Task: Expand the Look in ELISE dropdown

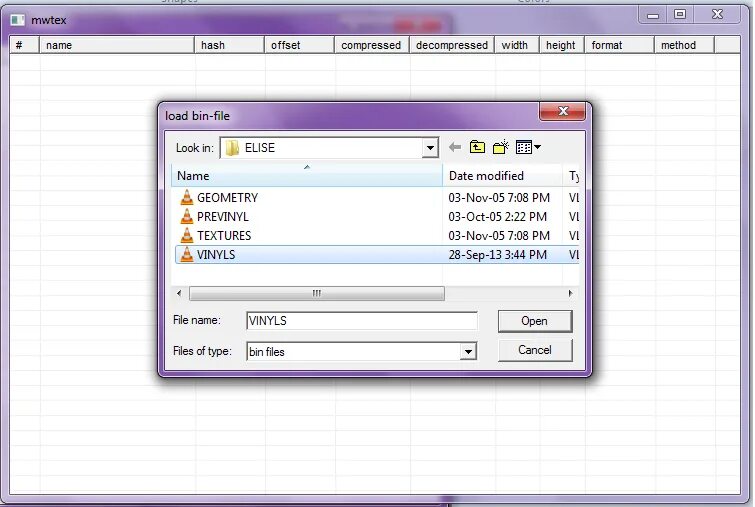Action: pos(430,148)
